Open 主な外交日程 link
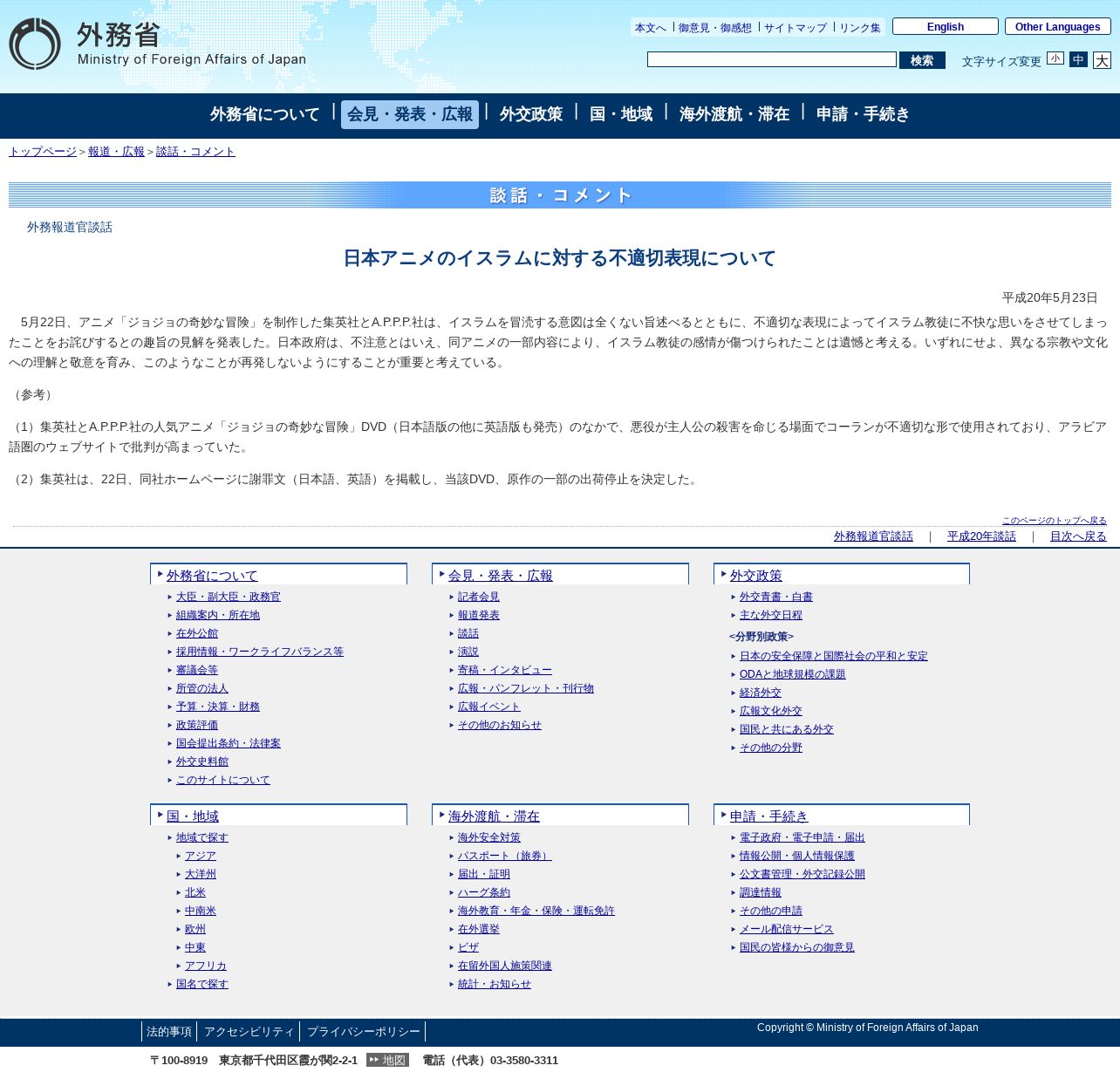Image resolution: width=1120 pixels, height=1079 pixels. pyautogui.click(x=771, y=615)
